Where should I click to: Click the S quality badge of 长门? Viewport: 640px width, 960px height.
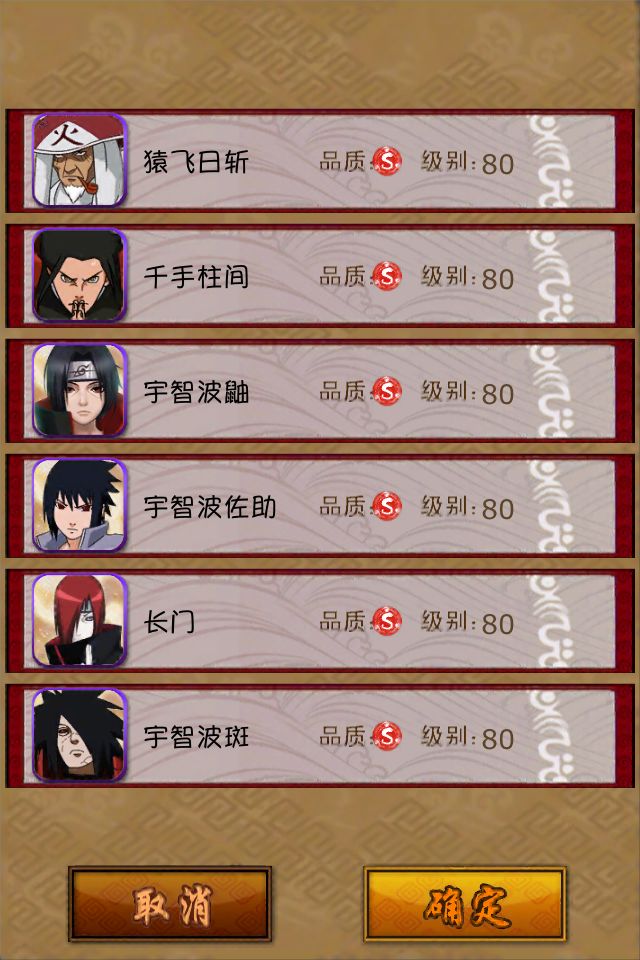pos(387,622)
